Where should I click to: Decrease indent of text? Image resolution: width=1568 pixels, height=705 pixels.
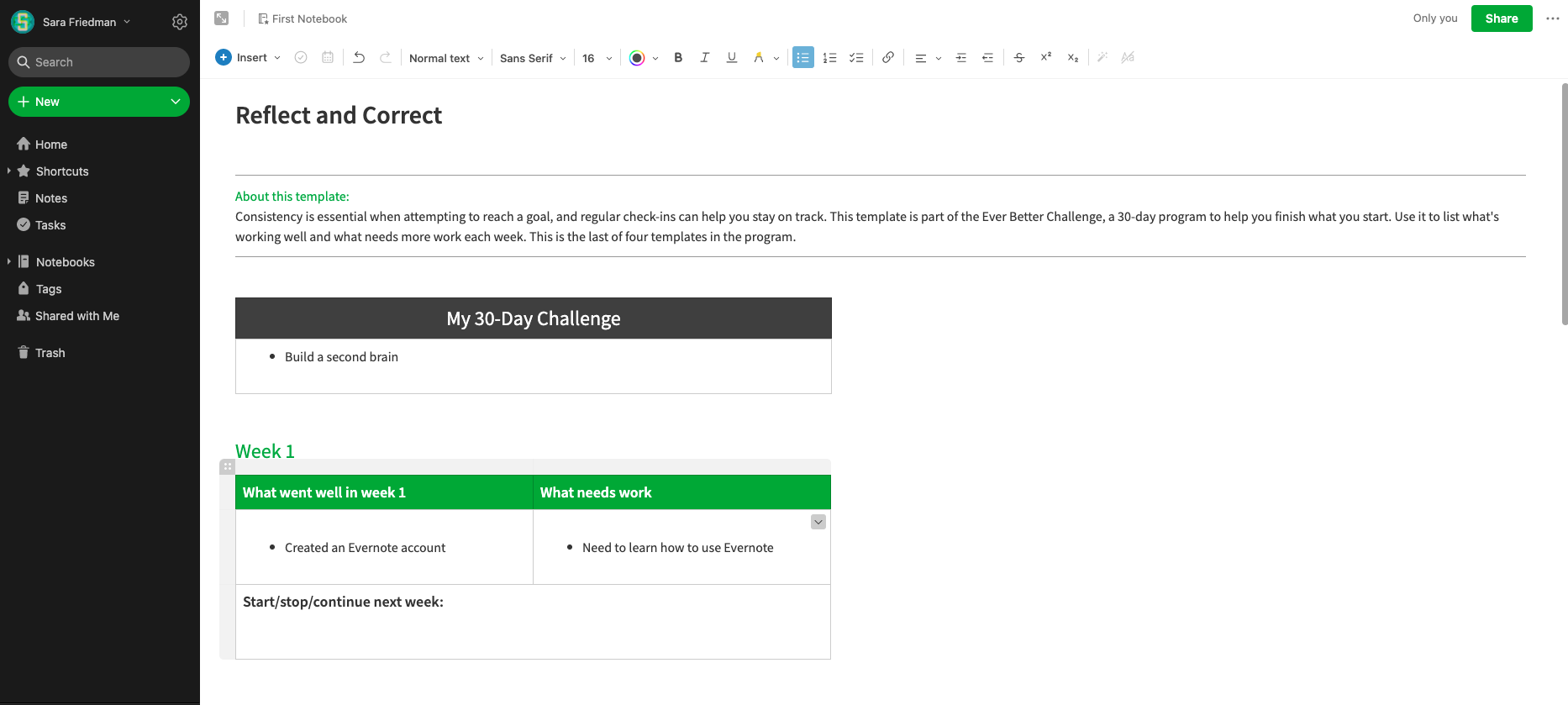[988, 57]
